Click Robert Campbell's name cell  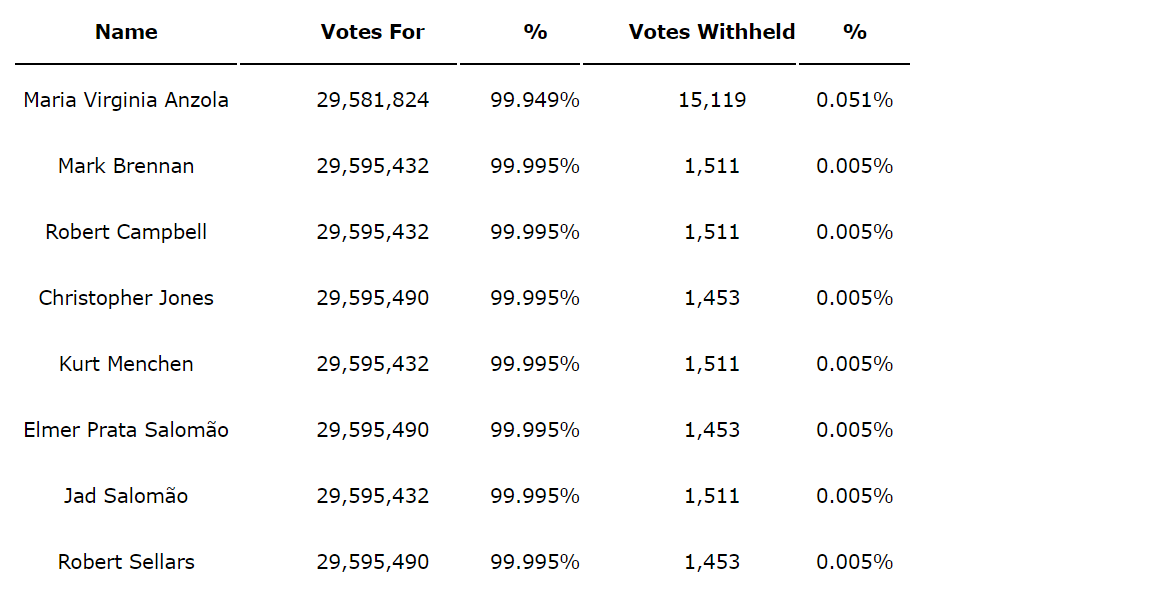[126, 232]
